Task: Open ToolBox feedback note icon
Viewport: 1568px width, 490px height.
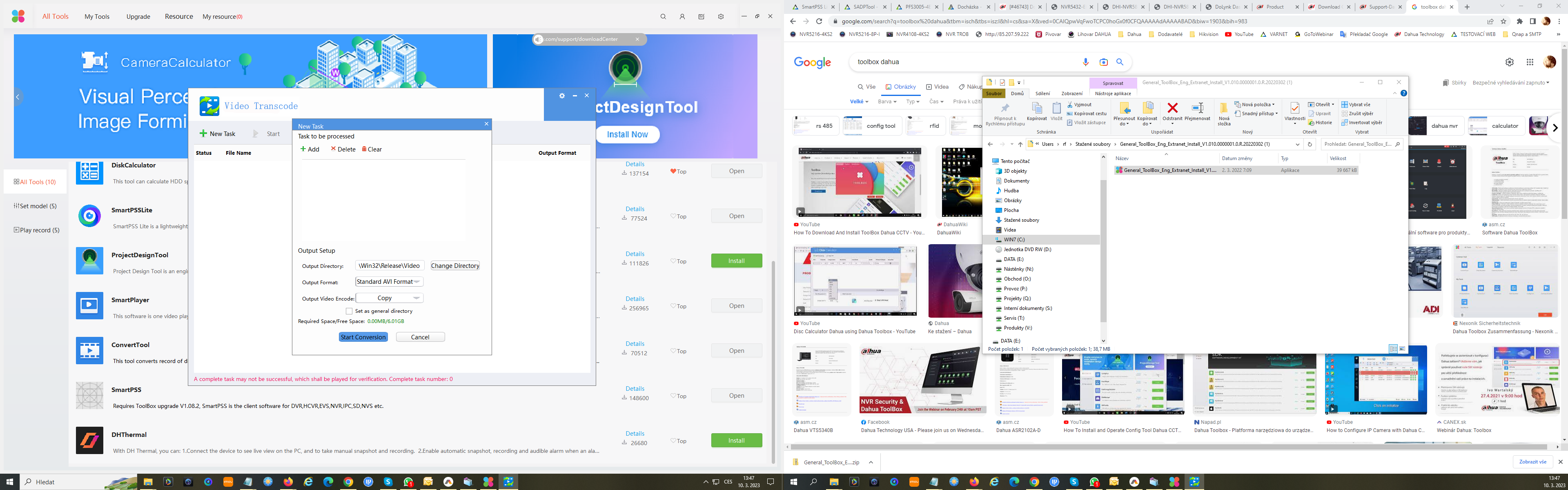Action: (701, 16)
